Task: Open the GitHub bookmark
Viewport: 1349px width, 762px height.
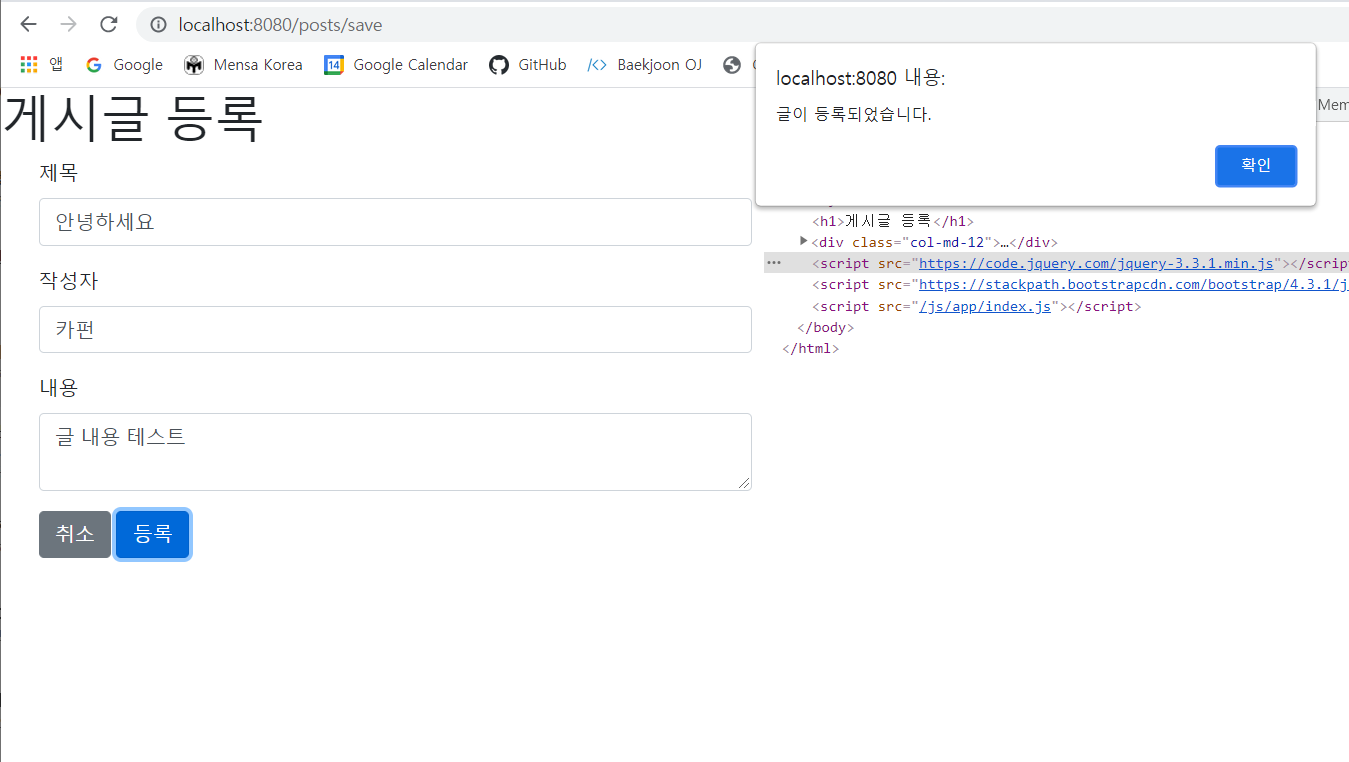Action: [x=528, y=65]
